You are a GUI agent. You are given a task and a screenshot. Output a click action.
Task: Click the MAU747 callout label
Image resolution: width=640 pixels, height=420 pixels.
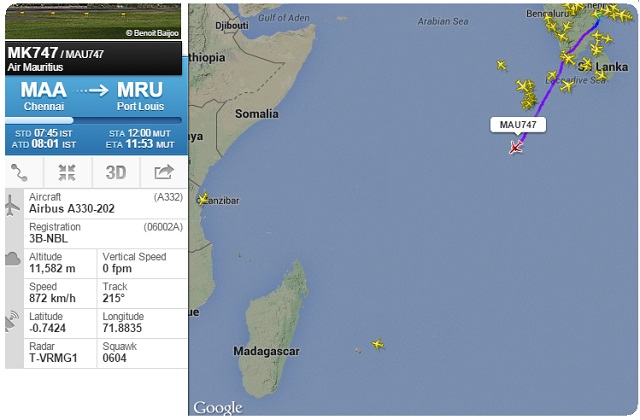(518, 125)
